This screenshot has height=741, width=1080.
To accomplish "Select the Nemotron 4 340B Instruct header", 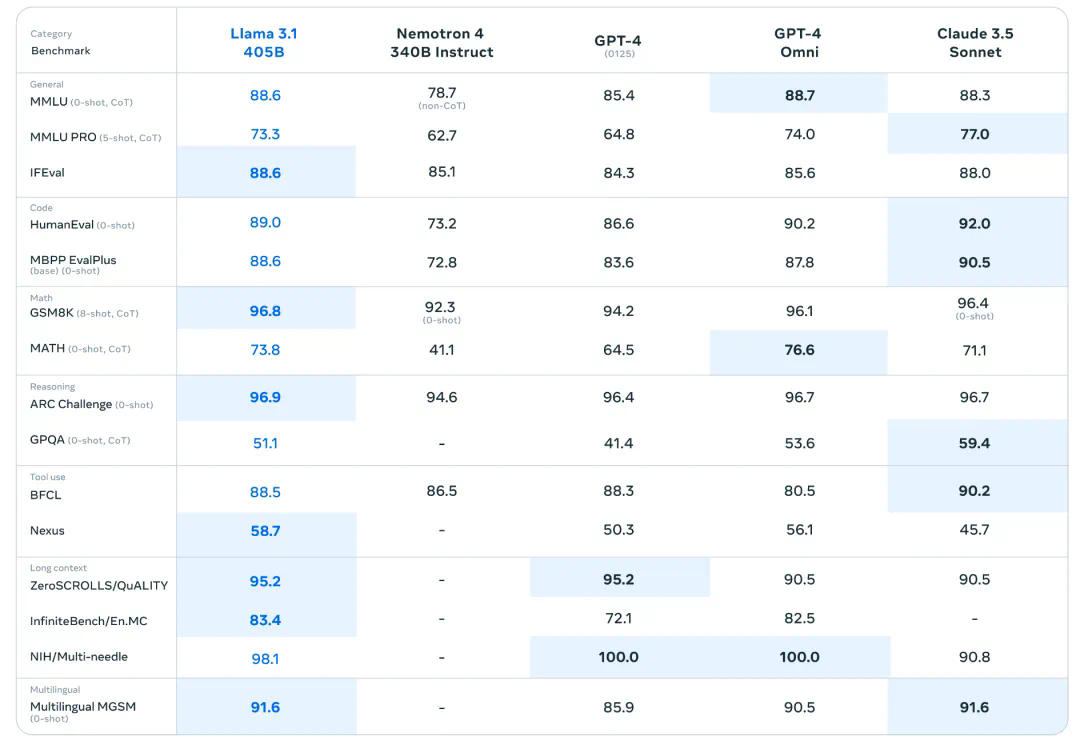I will tap(441, 42).
